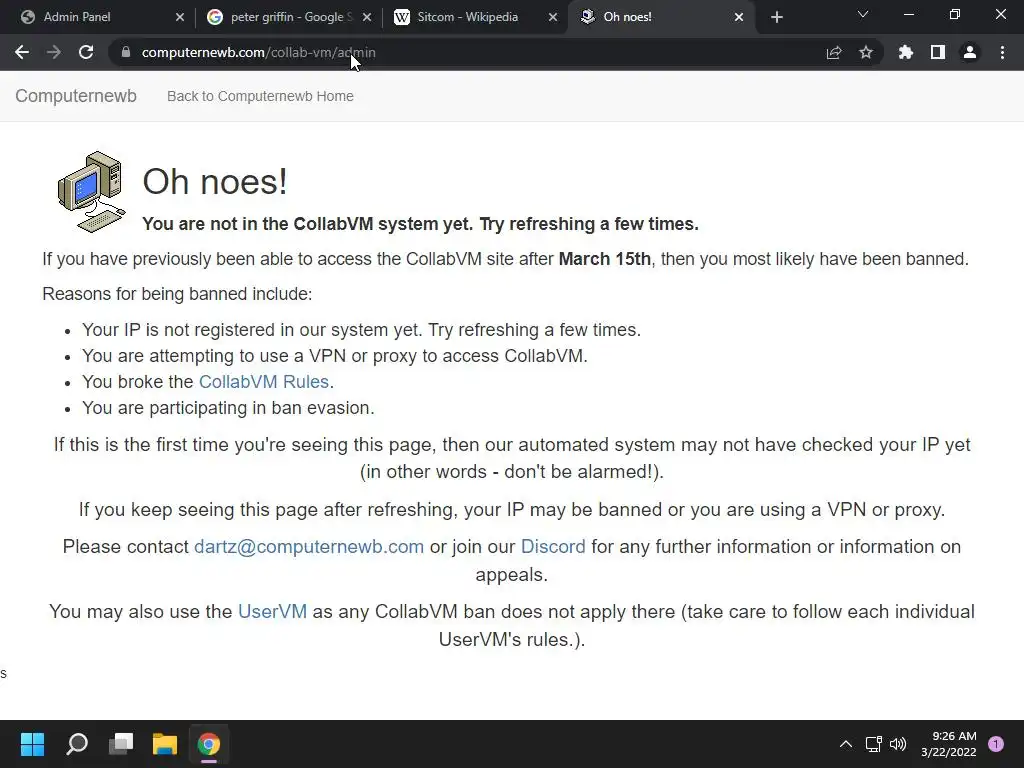Launch File Explorer from the taskbar

tap(165, 744)
